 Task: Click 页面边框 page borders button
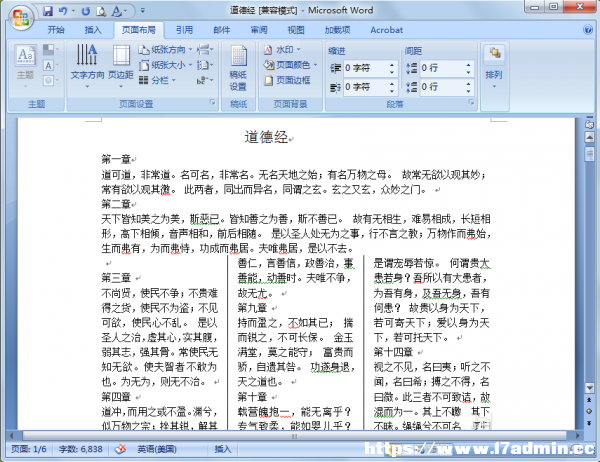tap(287, 80)
